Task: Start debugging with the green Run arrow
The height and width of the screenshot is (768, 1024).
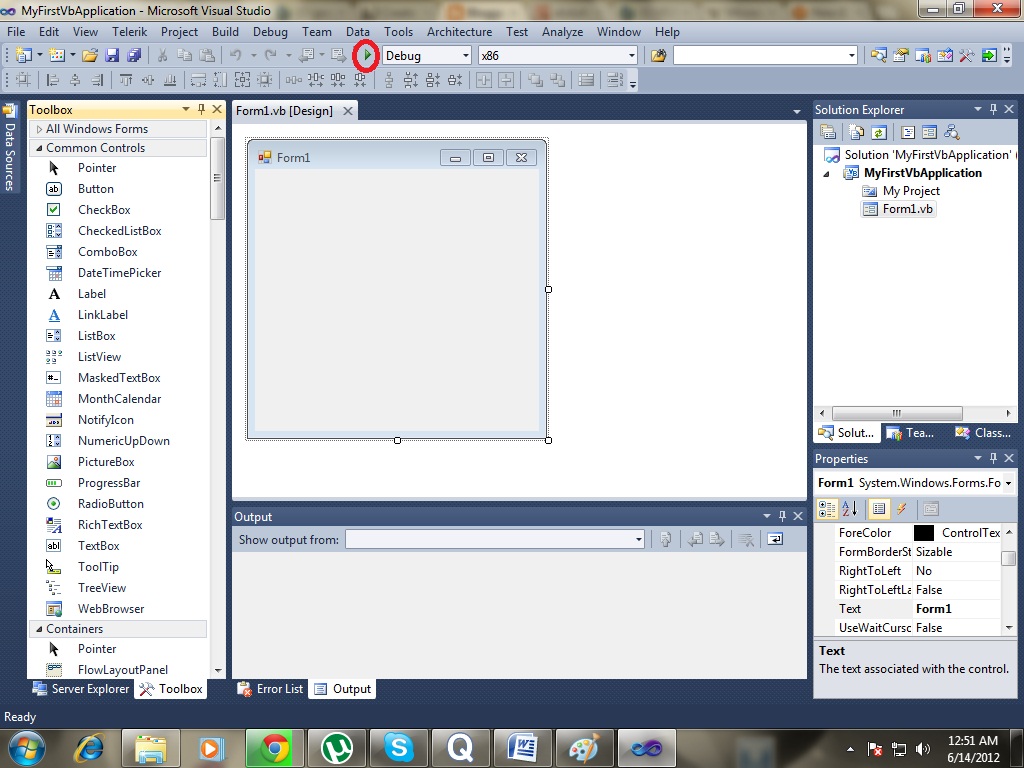Action: click(366, 56)
